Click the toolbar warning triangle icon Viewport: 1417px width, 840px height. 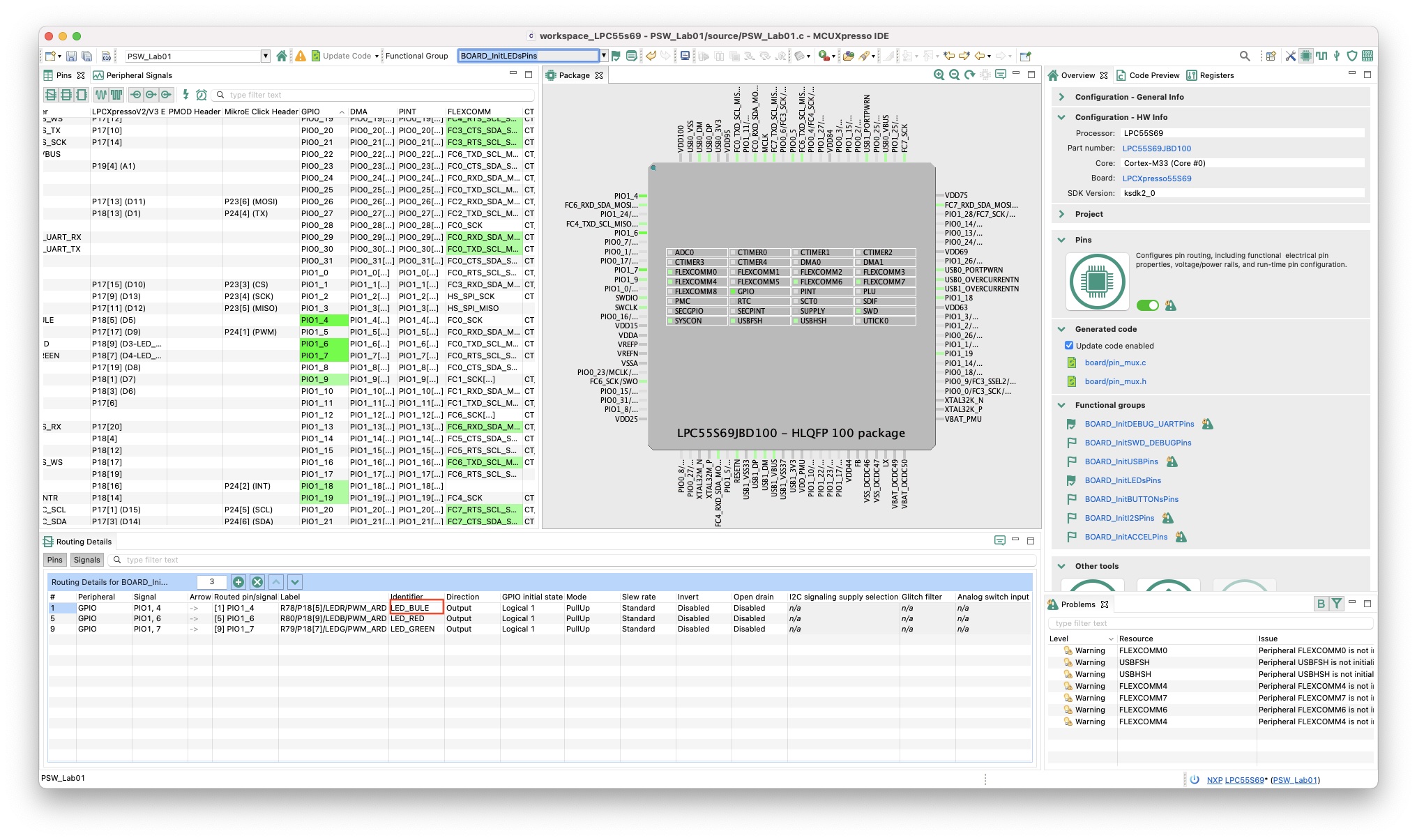301,56
